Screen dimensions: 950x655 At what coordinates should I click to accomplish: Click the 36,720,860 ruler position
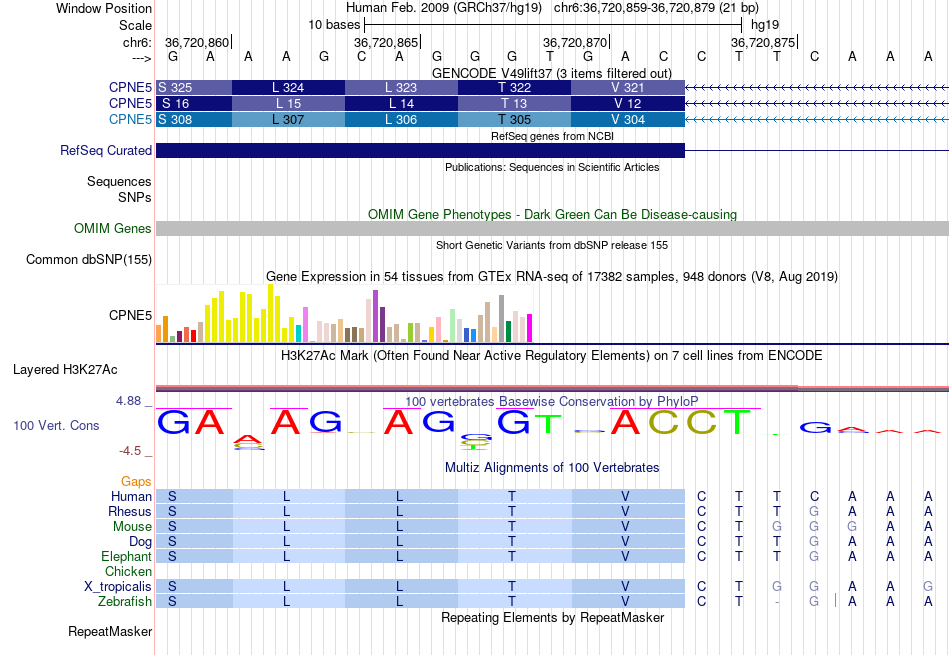coord(197,42)
